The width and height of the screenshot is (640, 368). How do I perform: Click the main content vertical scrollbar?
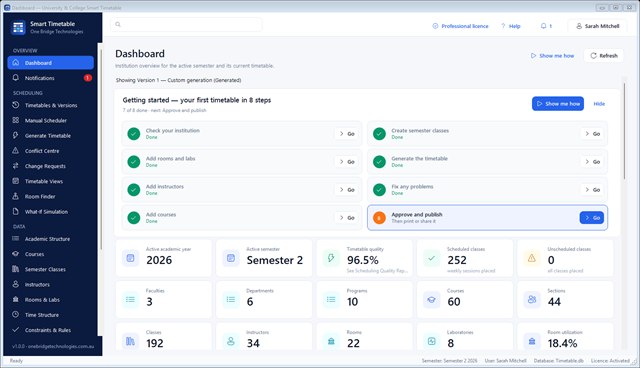coord(624,131)
